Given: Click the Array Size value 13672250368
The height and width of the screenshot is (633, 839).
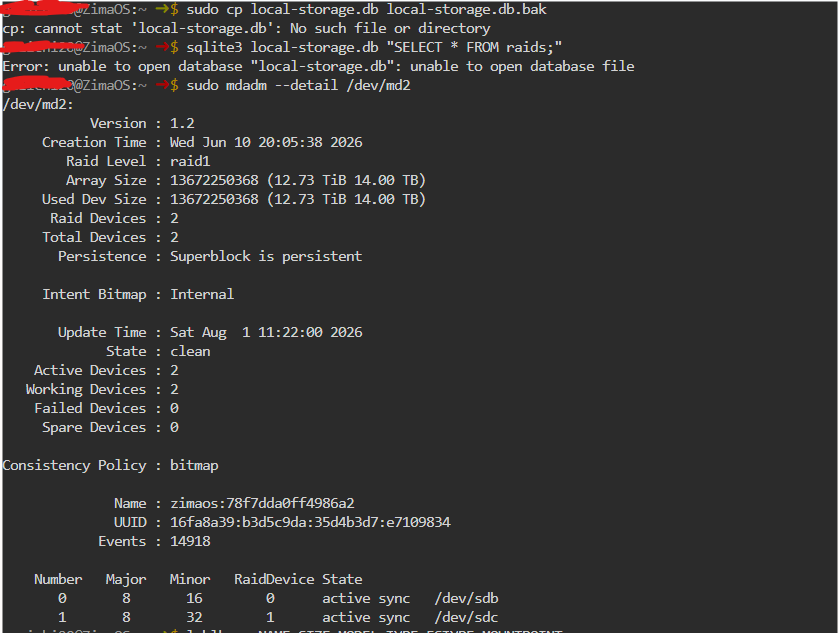Looking at the screenshot, I should tap(214, 180).
